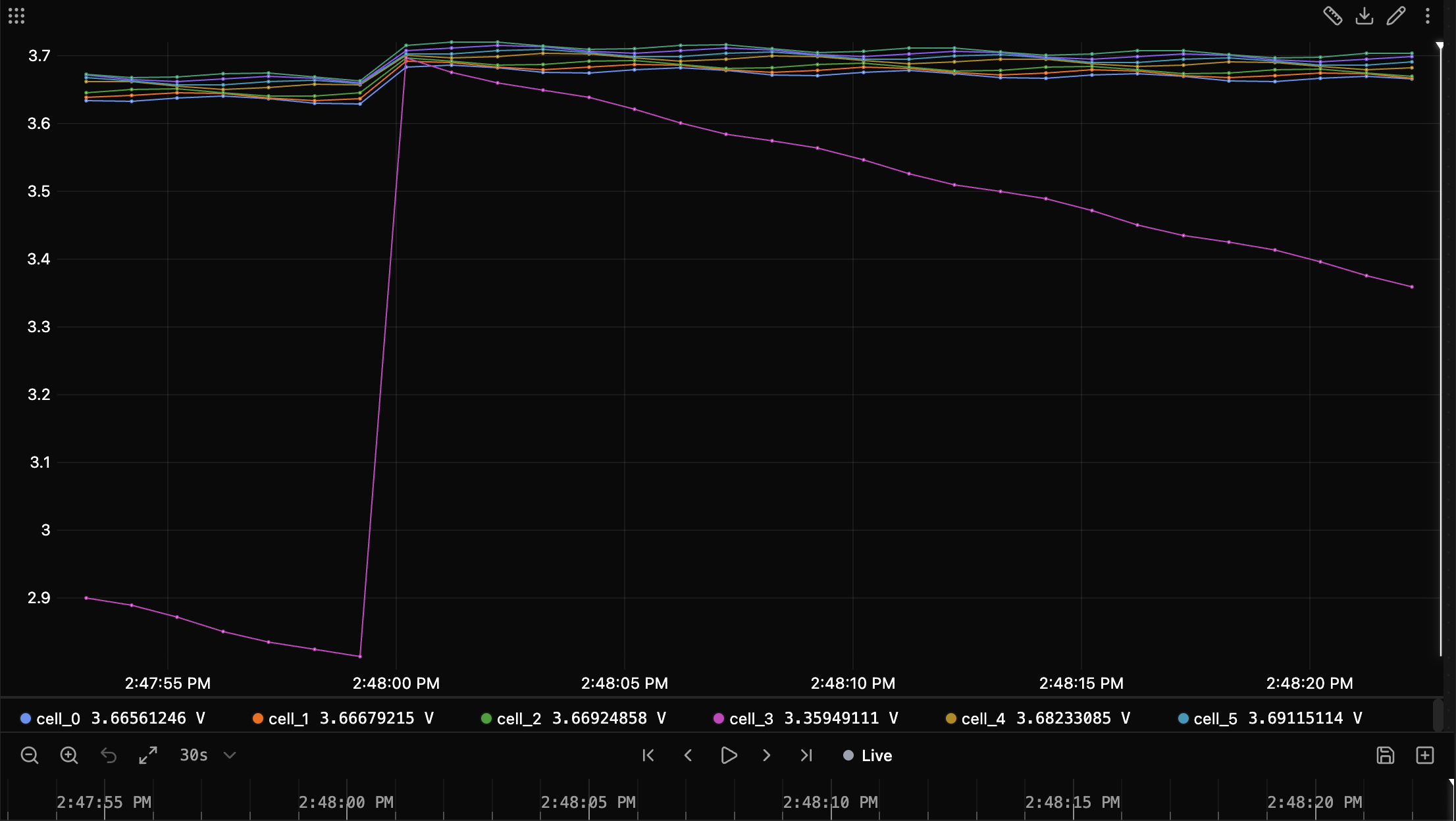Jump to the end of the data

[x=806, y=755]
